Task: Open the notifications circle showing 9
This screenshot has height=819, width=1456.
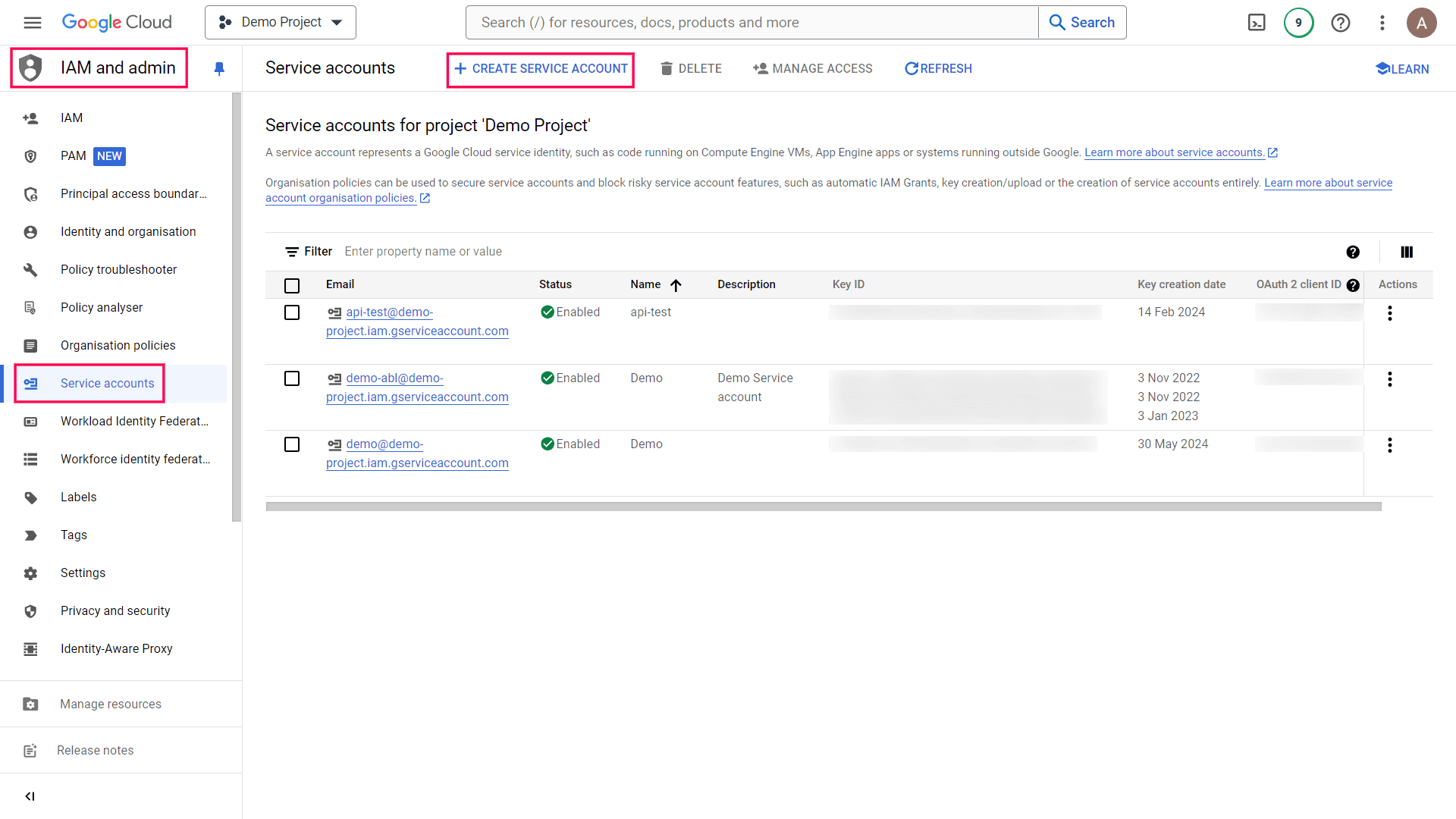Action: click(1298, 22)
